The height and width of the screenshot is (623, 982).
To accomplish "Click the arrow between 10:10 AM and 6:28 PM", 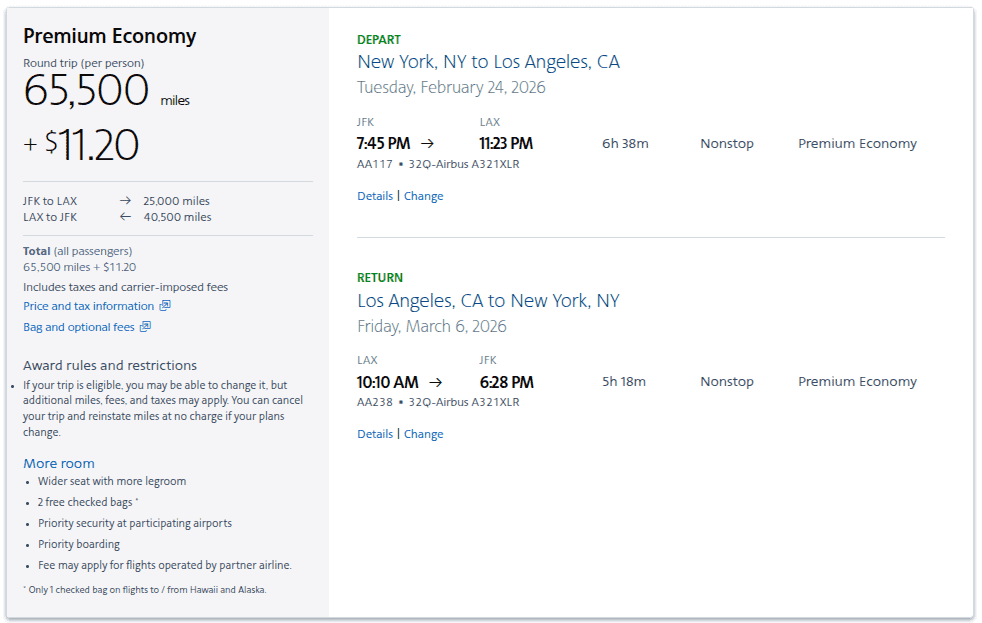I will pos(436,382).
